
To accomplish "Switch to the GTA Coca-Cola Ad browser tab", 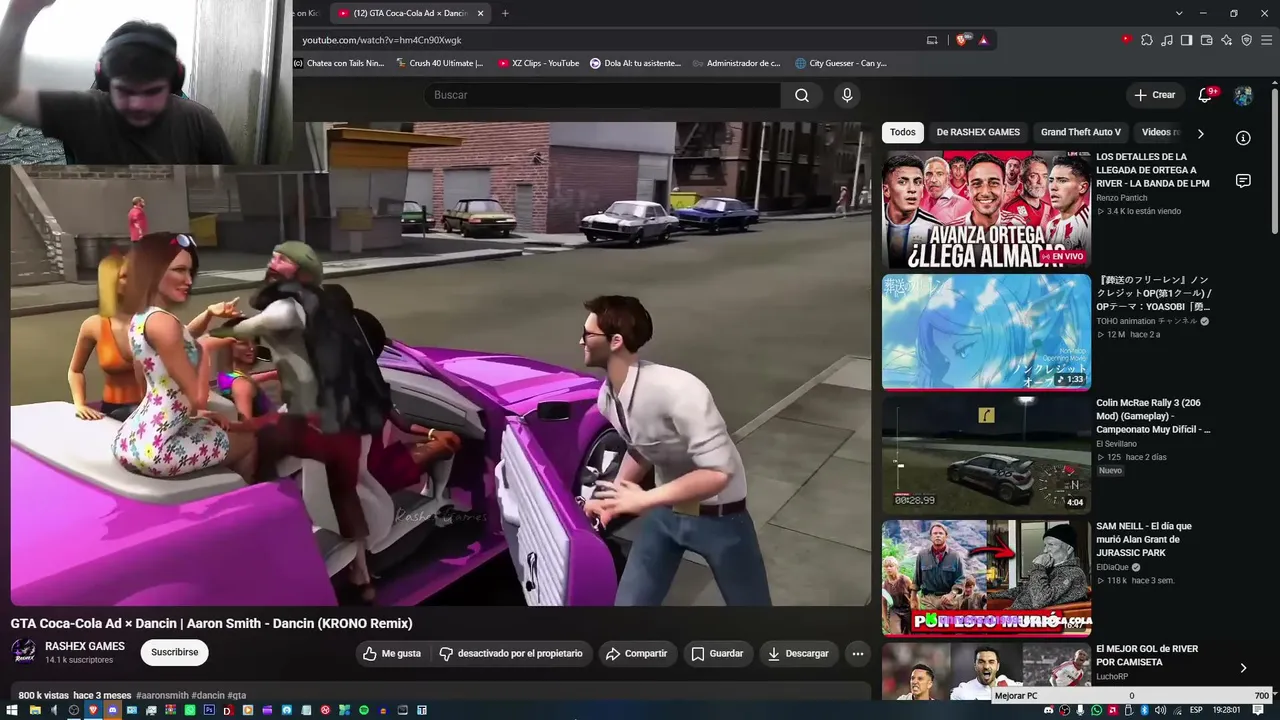I will tap(410, 13).
